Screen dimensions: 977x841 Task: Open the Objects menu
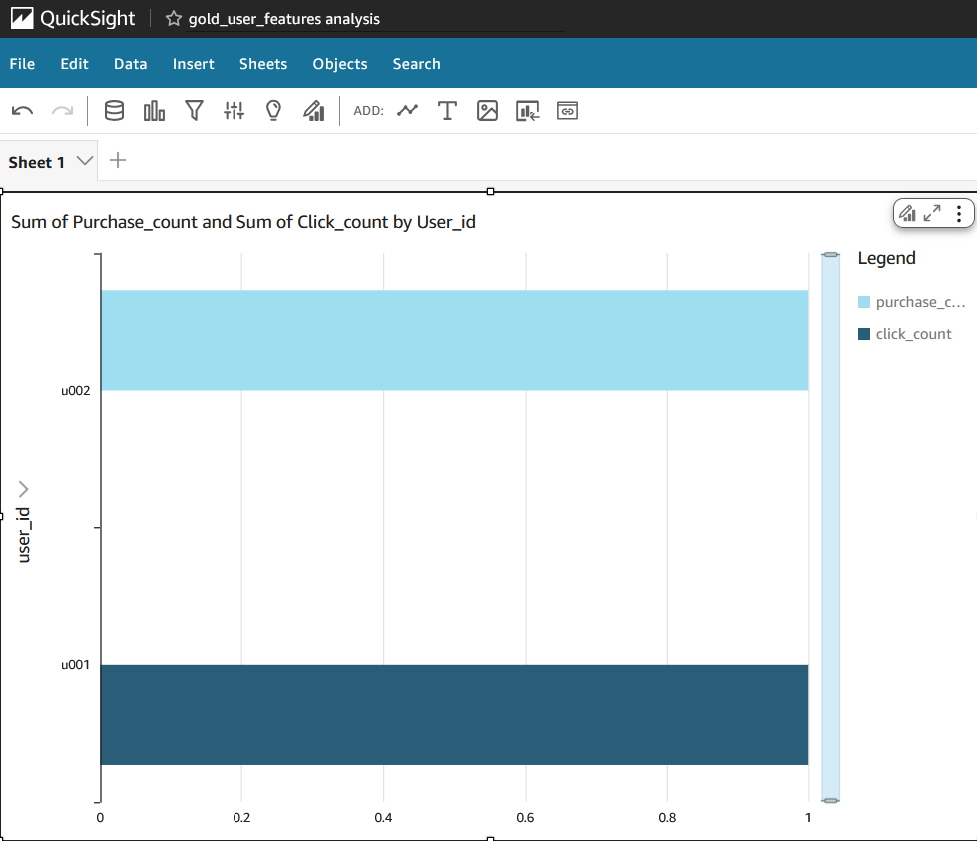coord(340,64)
